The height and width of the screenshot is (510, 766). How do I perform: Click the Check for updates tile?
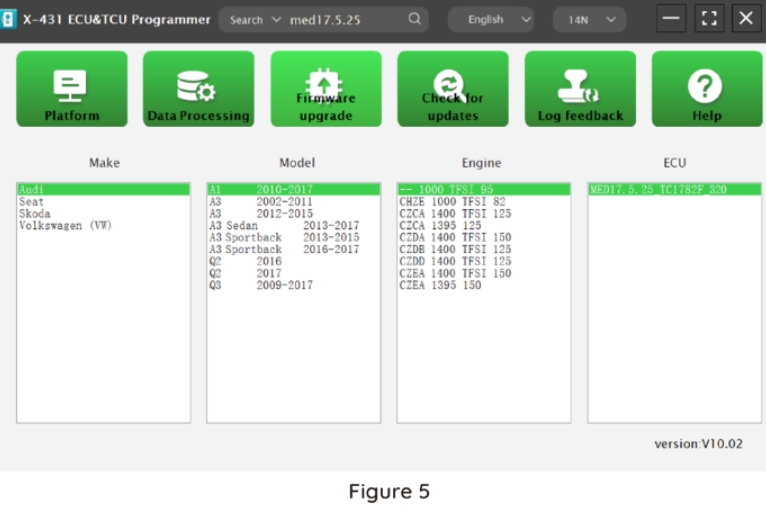453,89
